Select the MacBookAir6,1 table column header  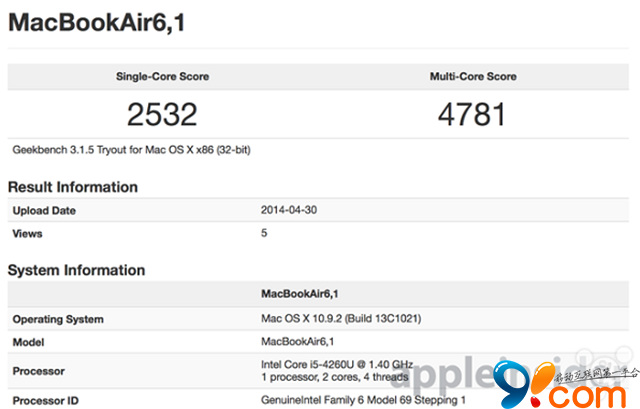coord(300,293)
